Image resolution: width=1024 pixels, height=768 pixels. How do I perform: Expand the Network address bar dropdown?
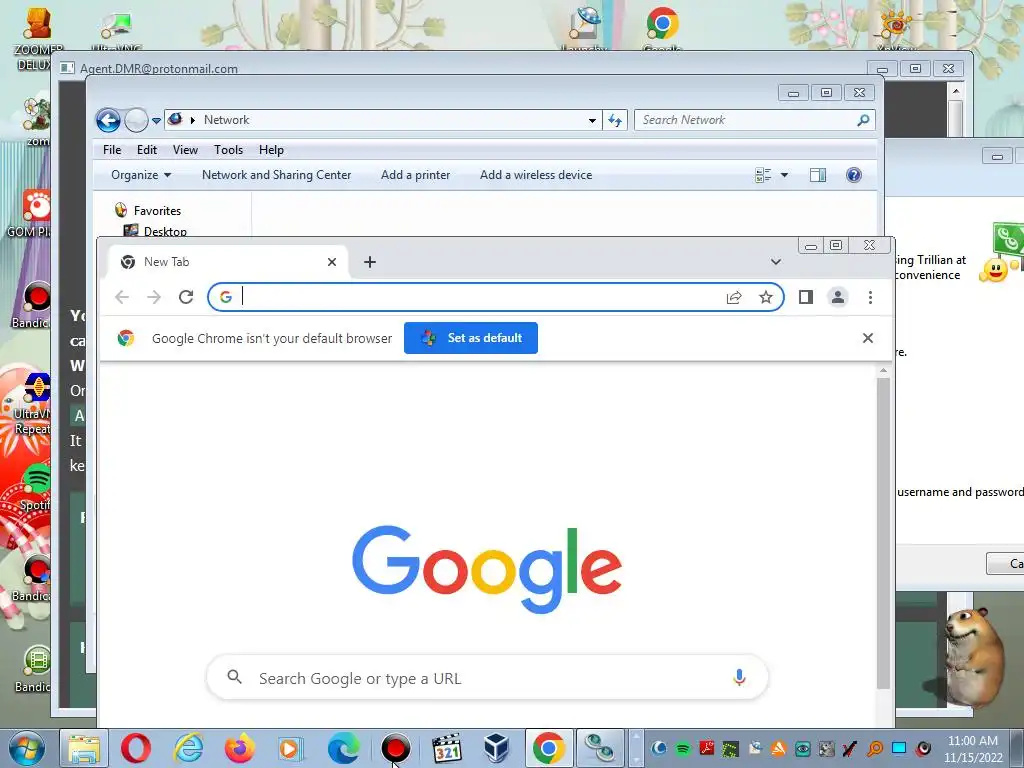tap(592, 120)
